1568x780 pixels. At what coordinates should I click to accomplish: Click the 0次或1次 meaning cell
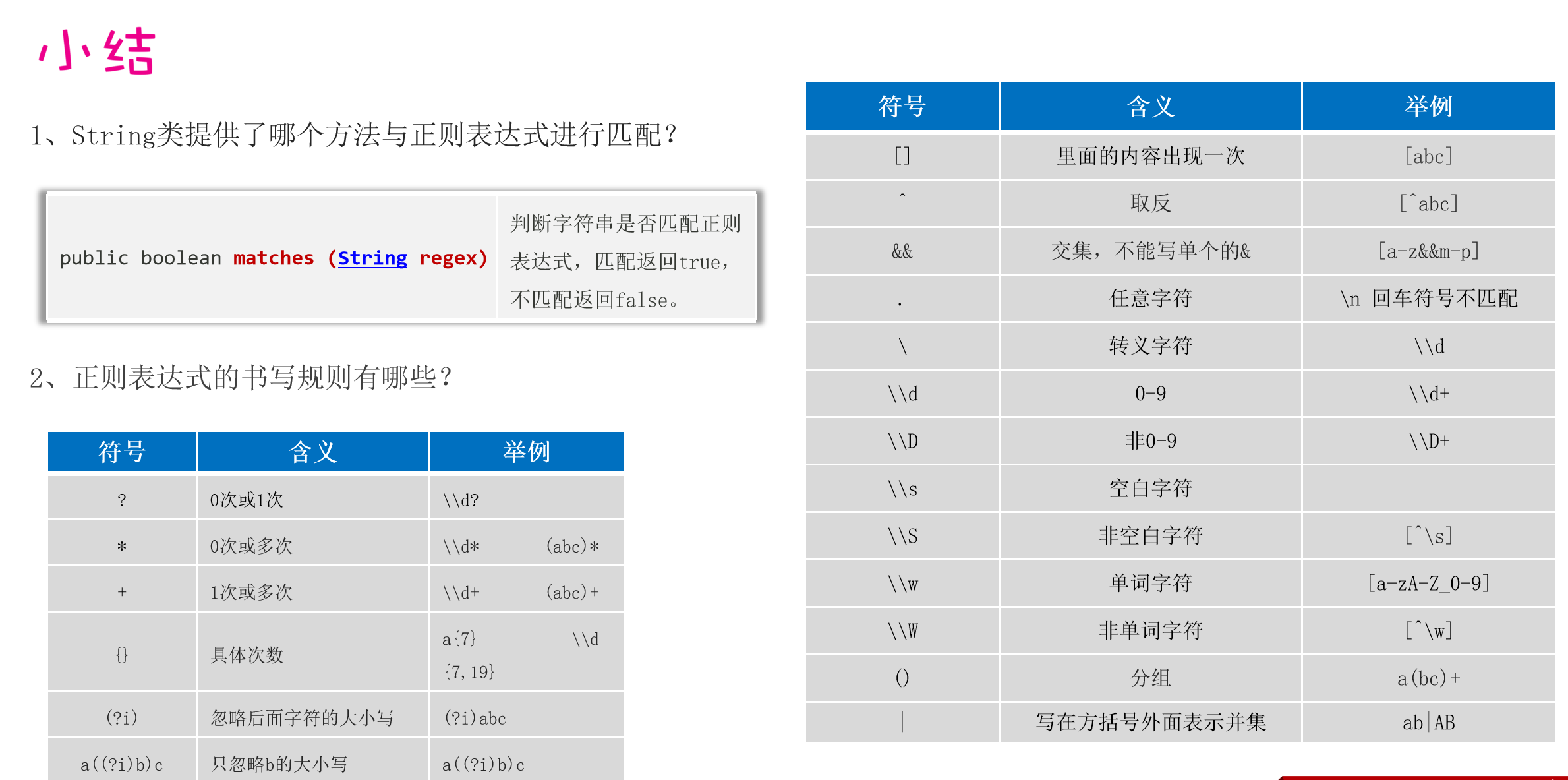(x=247, y=500)
